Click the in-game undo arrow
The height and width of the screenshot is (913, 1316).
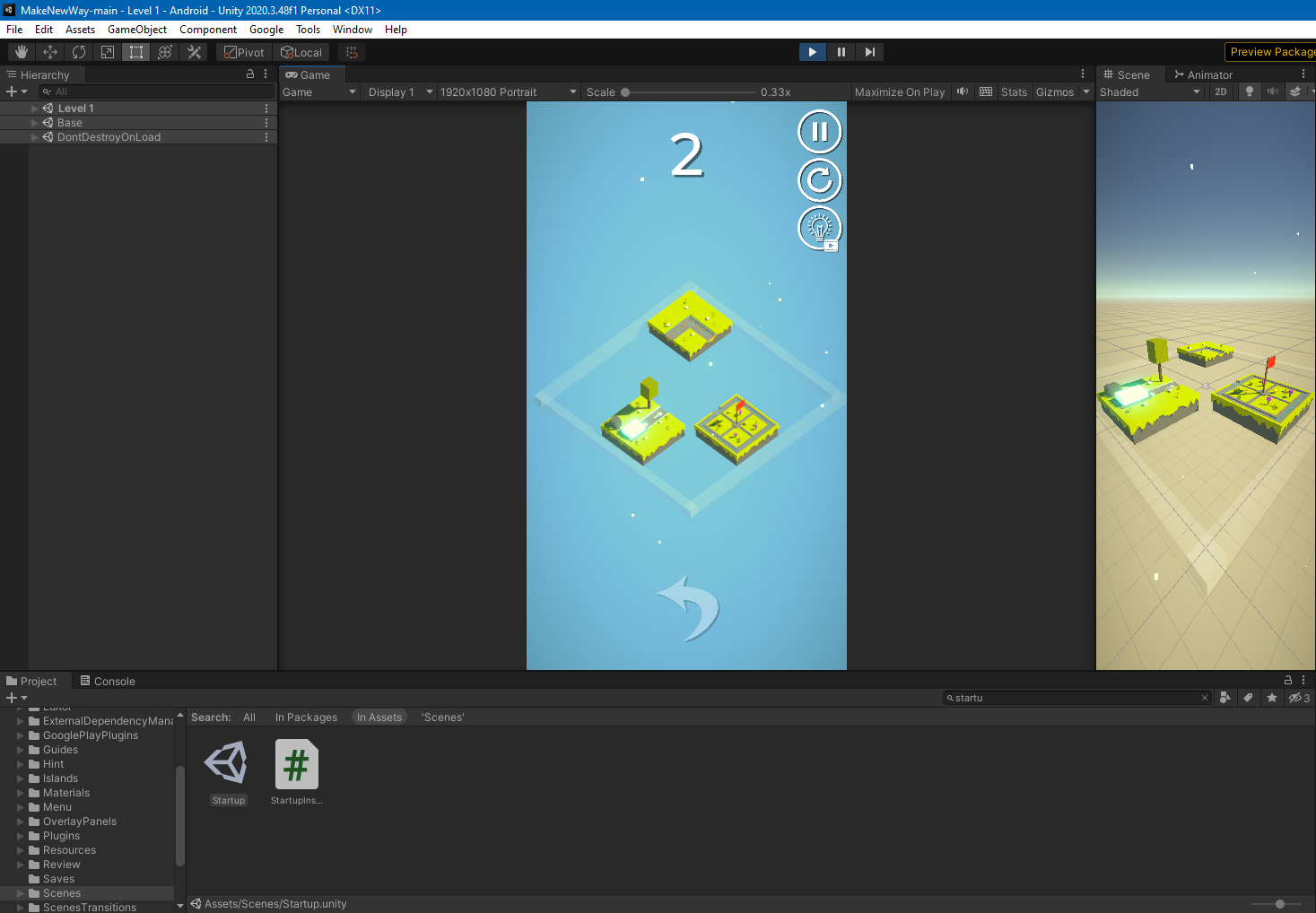(x=689, y=608)
